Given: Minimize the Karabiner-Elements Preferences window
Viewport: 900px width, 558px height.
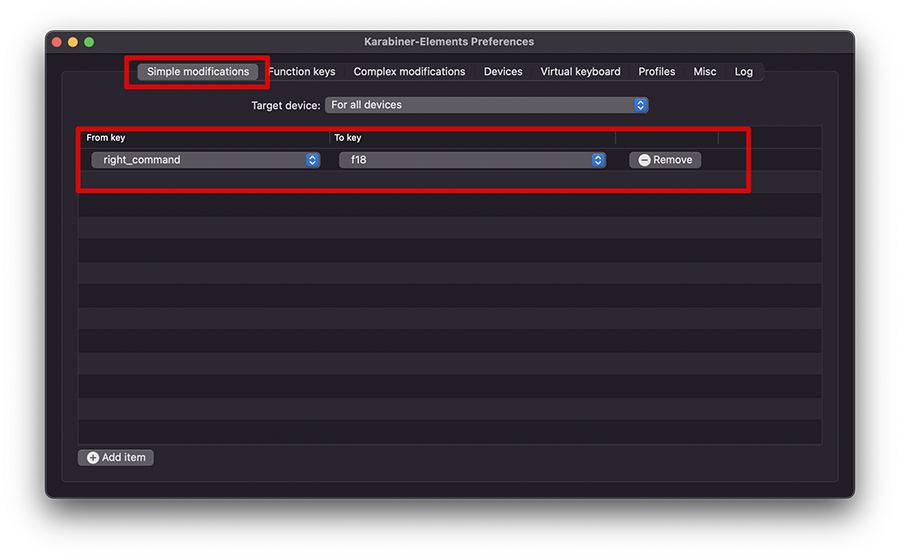Looking at the screenshot, I should [73, 42].
